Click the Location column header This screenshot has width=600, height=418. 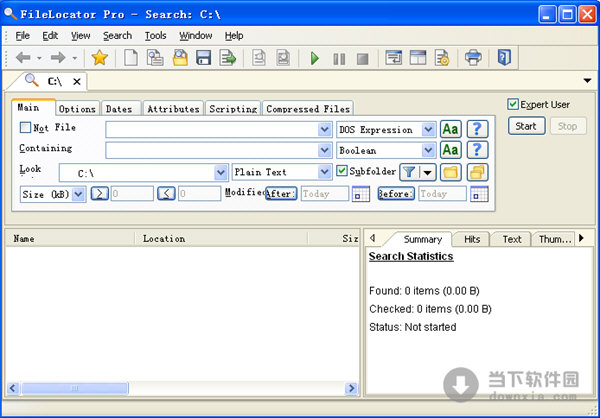coord(221,238)
